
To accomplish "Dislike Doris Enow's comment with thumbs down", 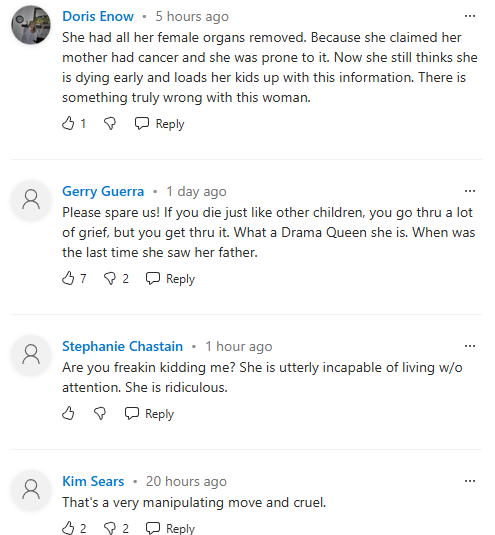I will 110,124.
